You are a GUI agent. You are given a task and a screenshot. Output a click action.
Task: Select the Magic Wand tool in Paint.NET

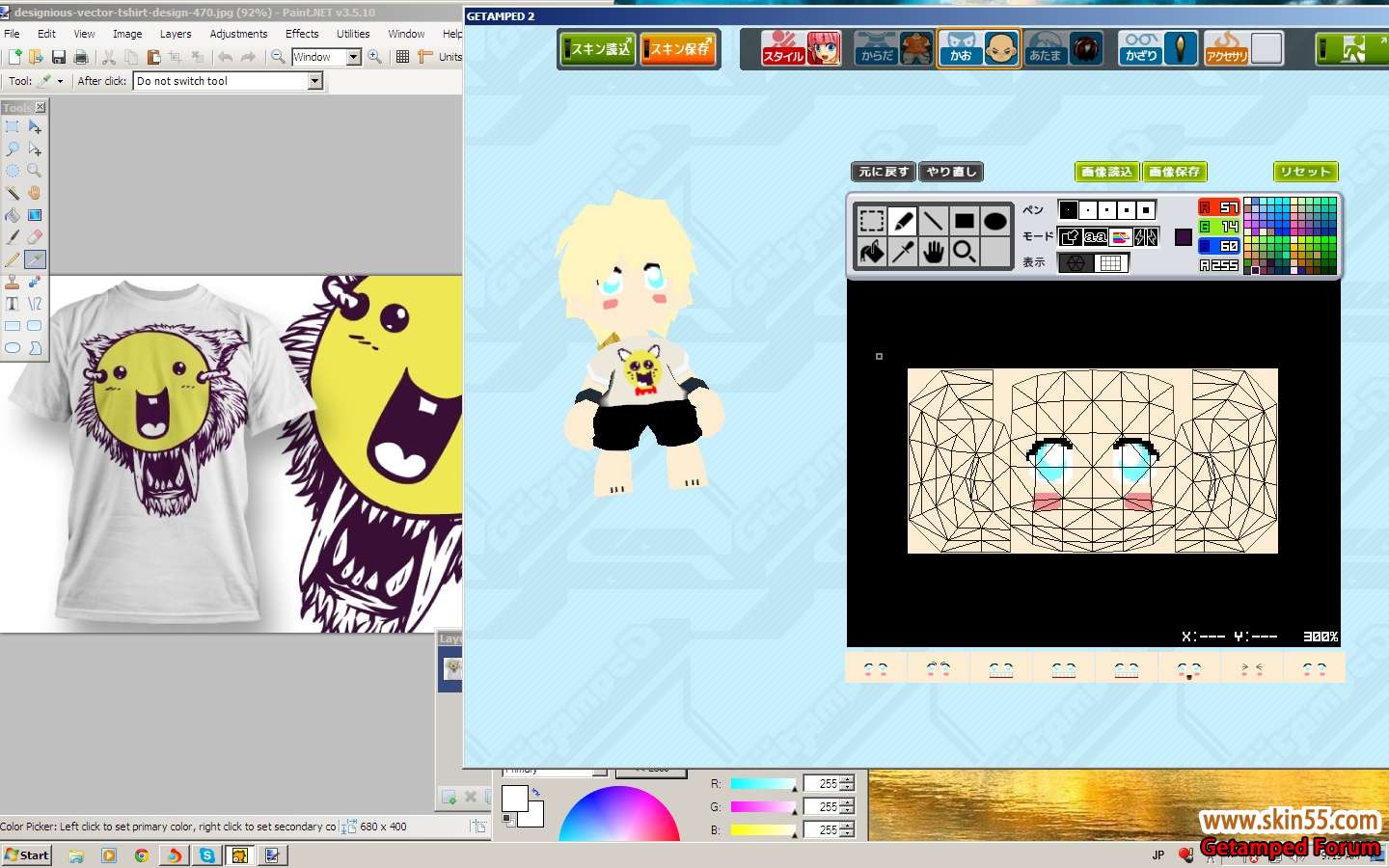pos(12,192)
